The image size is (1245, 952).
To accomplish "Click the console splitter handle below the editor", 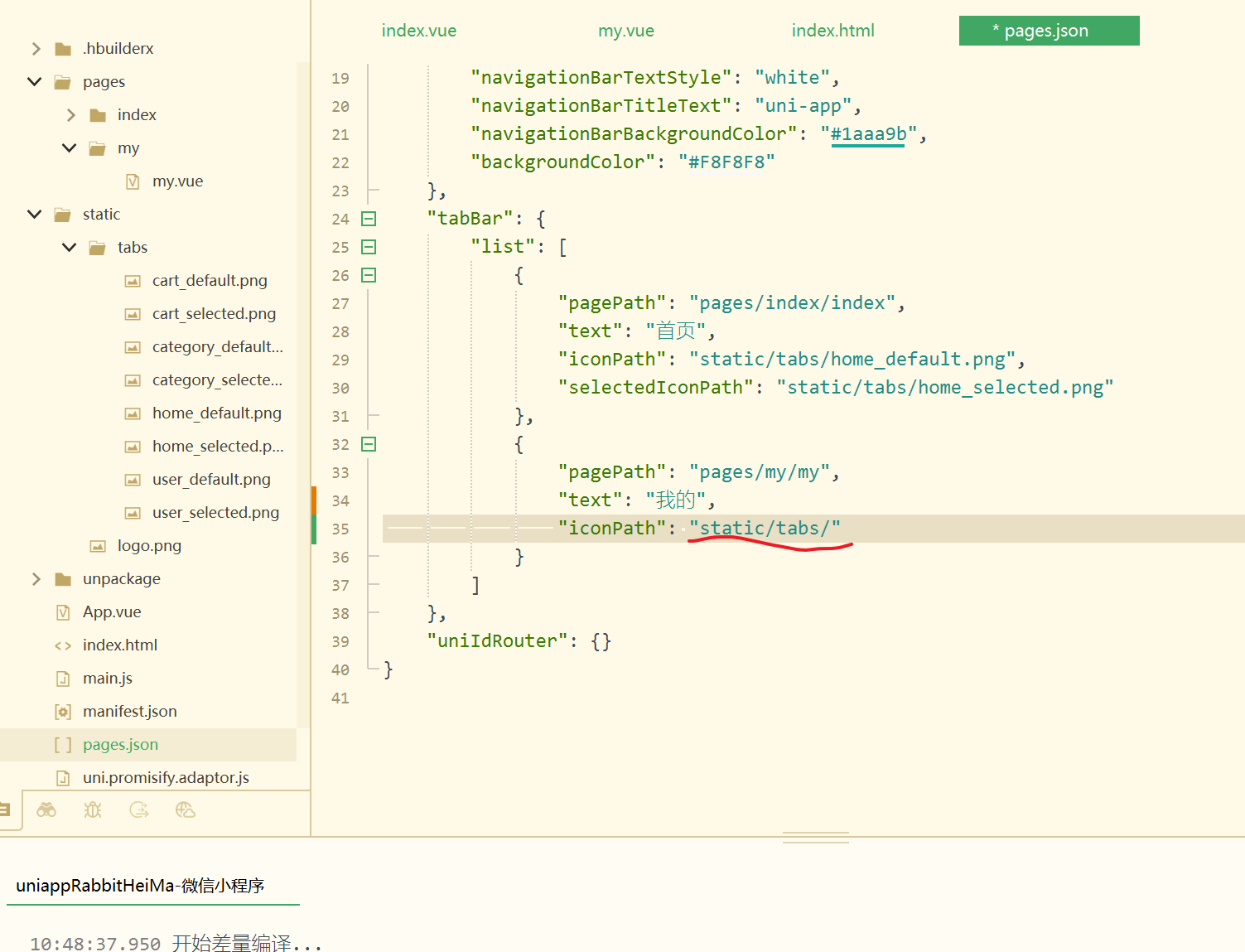I will point(816,838).
